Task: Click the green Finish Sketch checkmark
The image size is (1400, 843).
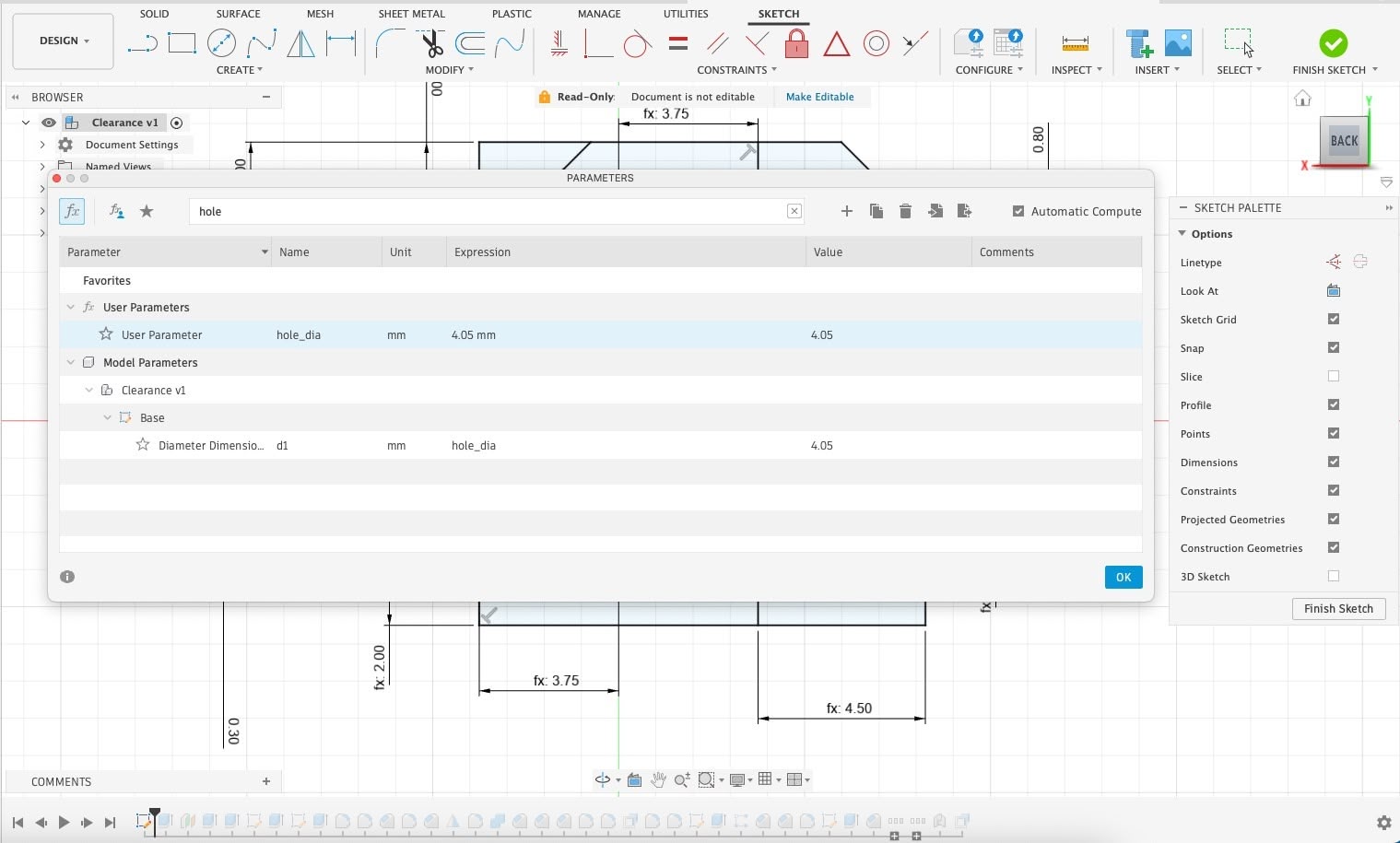Action: 1333,43
